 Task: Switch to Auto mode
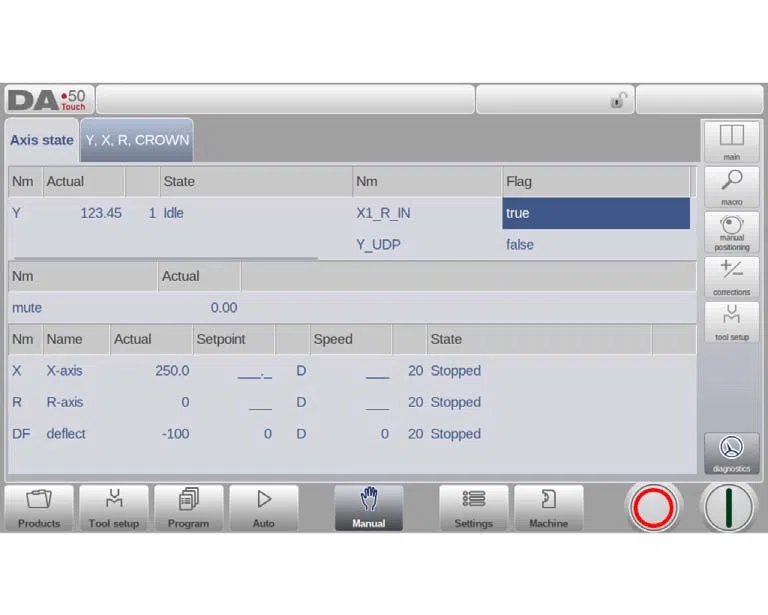[x=264, y=508]
